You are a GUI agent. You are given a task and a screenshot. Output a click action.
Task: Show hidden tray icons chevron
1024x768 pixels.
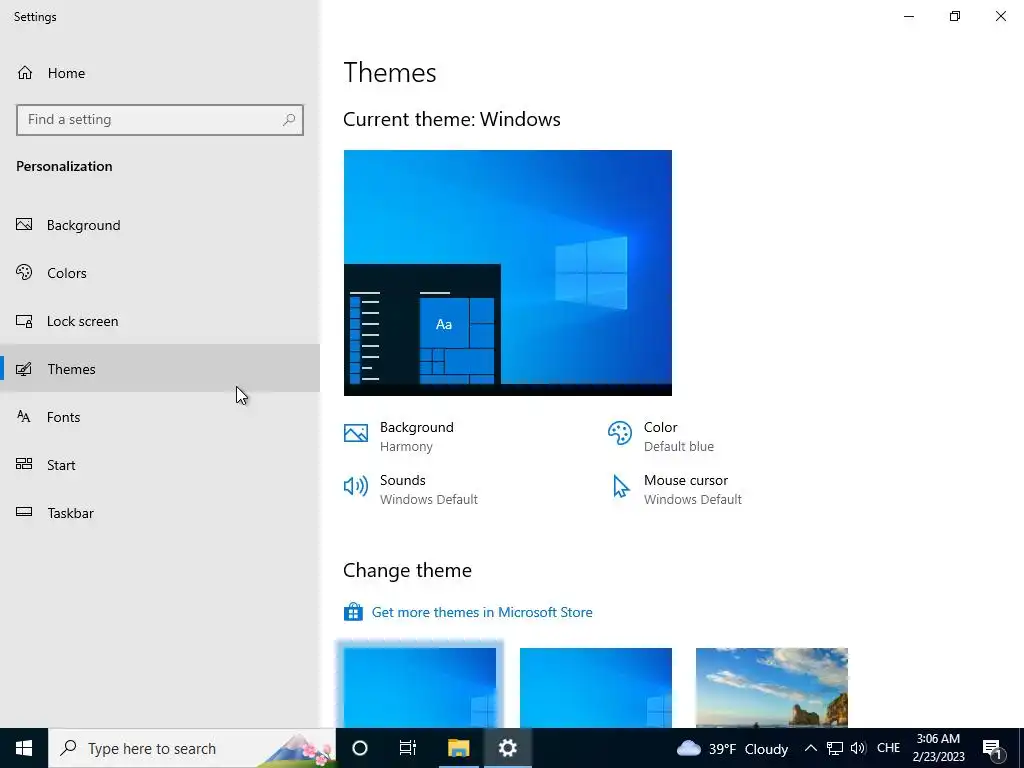(810, 748)
